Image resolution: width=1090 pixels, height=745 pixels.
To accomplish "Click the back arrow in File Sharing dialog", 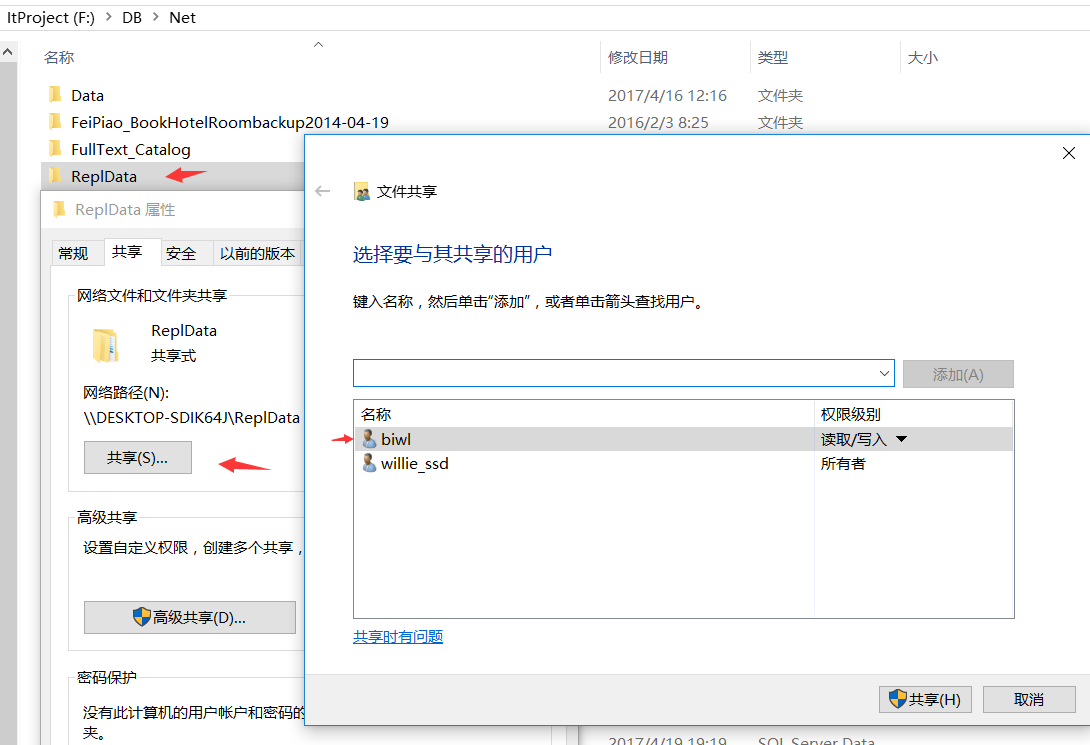I will pyautogui.click(x=322, y=191).
